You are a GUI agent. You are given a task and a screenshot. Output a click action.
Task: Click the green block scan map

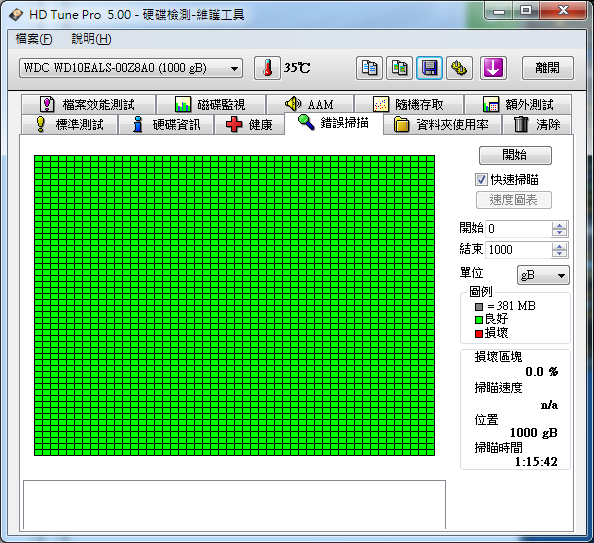234,305
